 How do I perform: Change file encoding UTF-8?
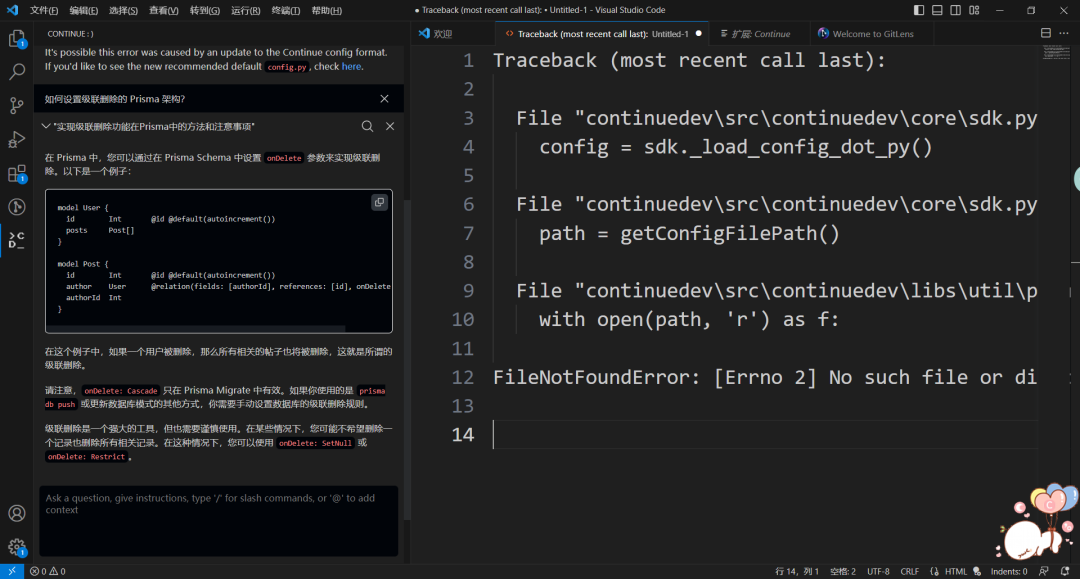(878, 571)
